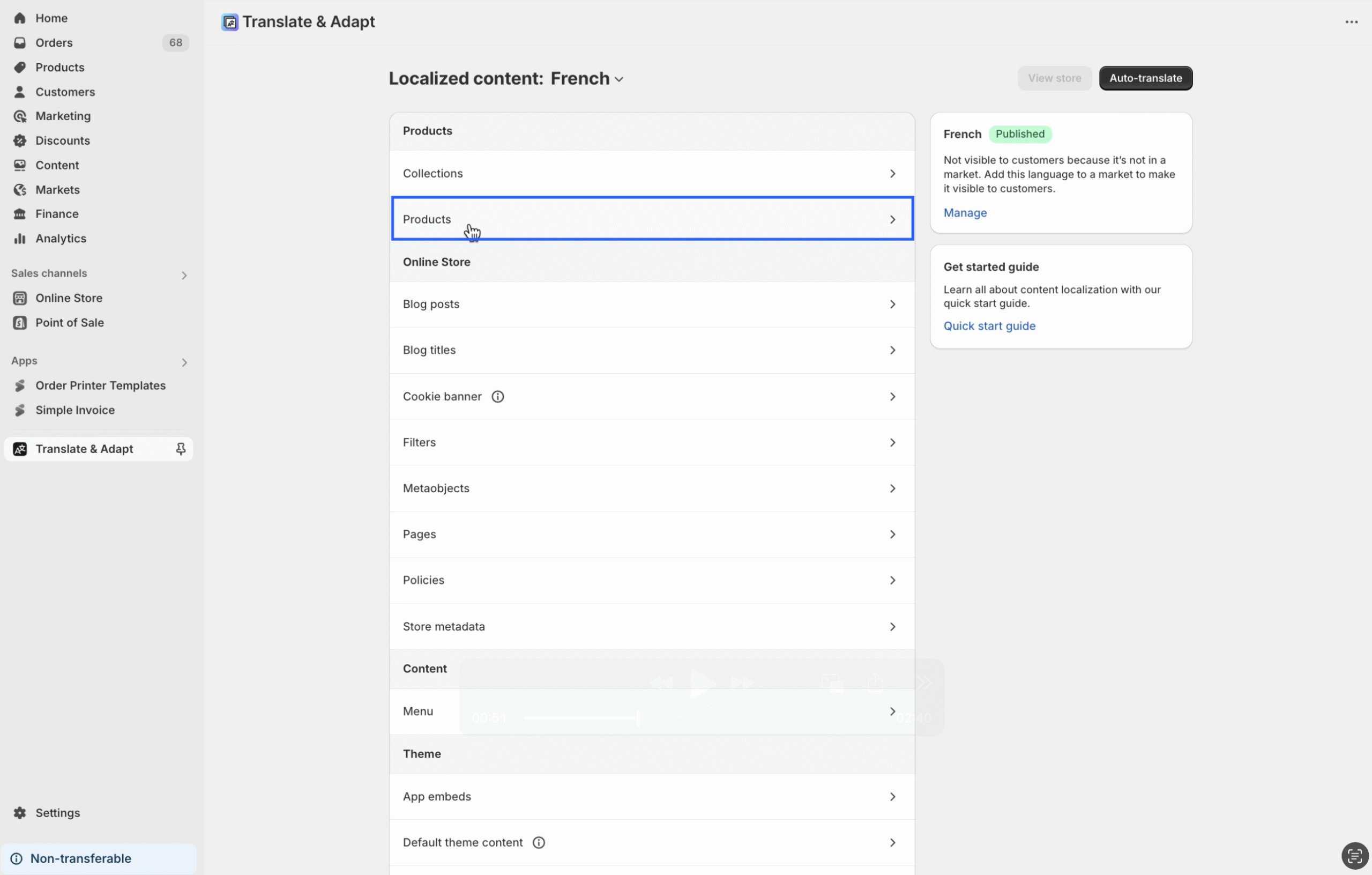Expand the Sales channels section
The width and height of the screenshot is (1372, 875).
pos(183,276)
